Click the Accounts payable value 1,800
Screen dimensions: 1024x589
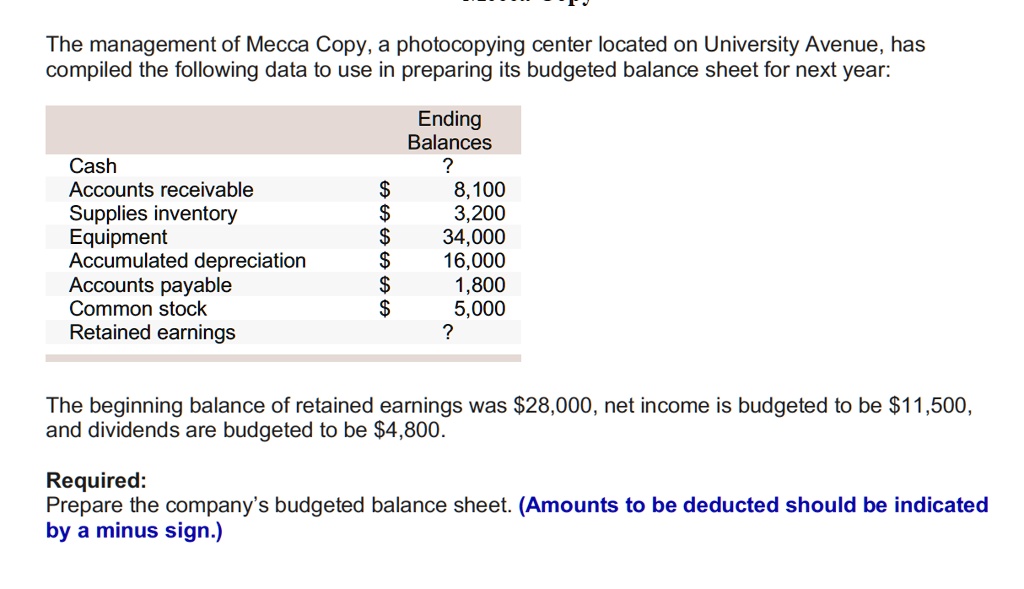point(479,285)
